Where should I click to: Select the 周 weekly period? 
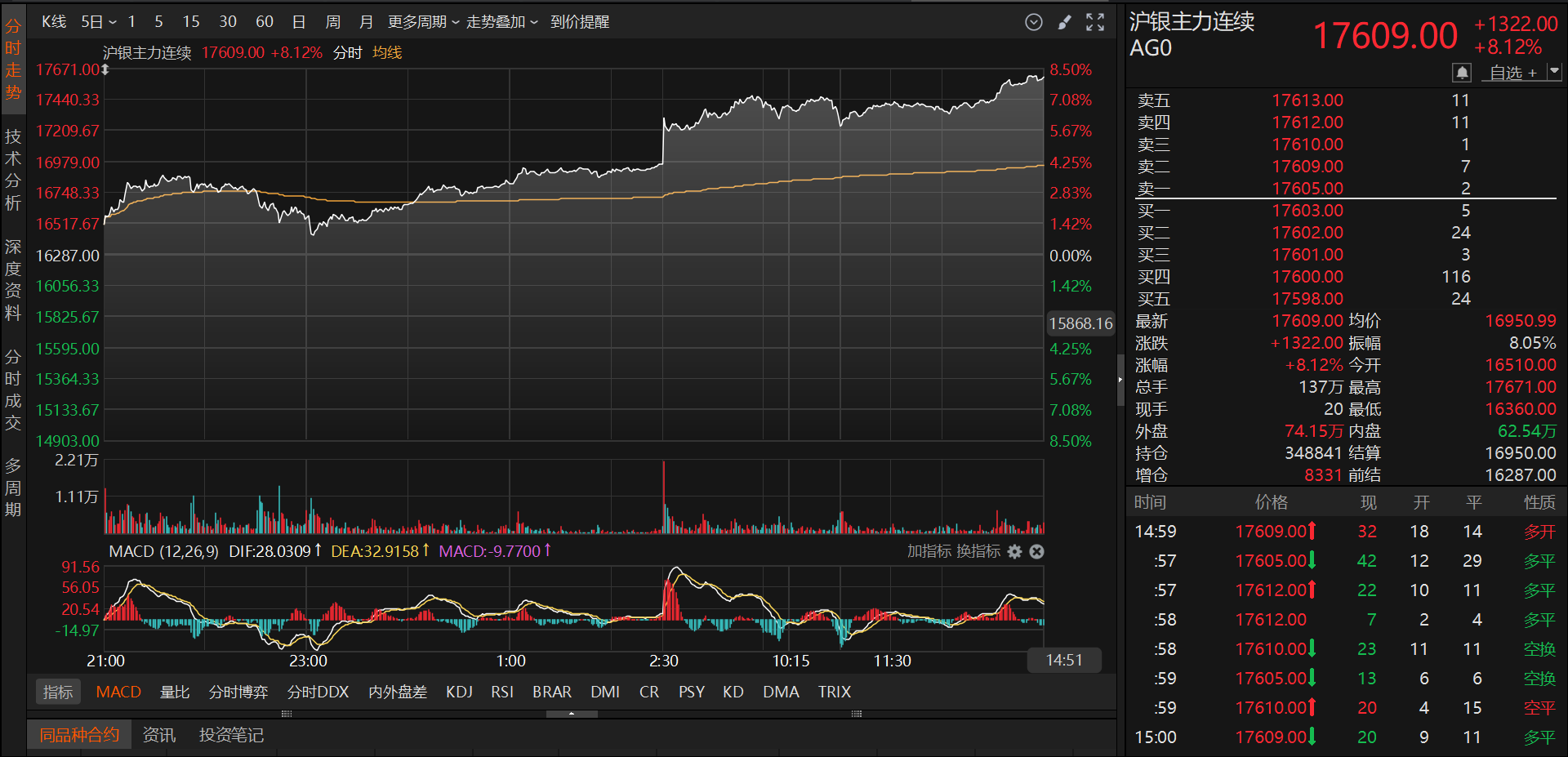(333, 22)
